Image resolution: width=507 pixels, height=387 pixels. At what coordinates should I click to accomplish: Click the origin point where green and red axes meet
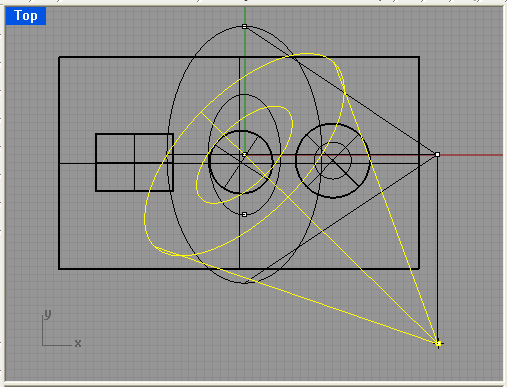245,154
